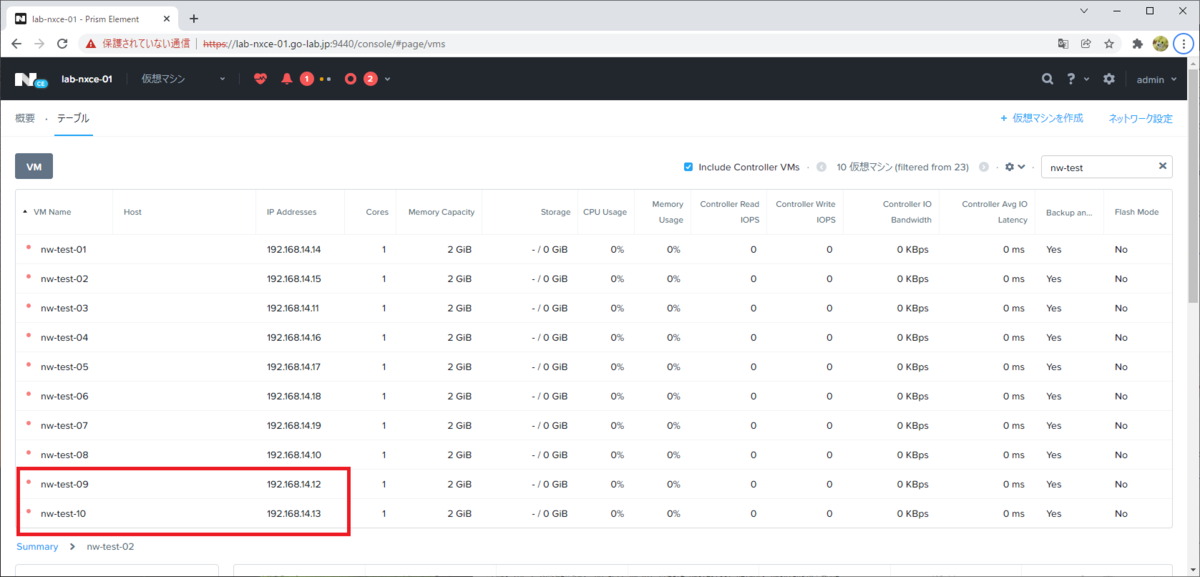1200x577 pixels.
Task: Go to previous page of VM table
Action: point(821,167)
